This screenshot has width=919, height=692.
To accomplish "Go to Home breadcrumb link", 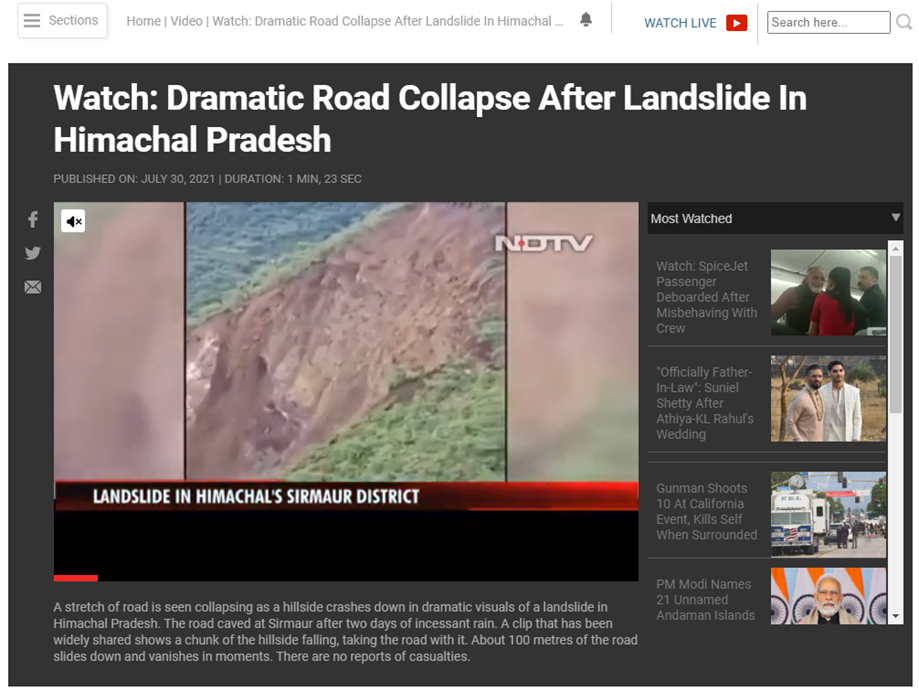I will point(144,21).
